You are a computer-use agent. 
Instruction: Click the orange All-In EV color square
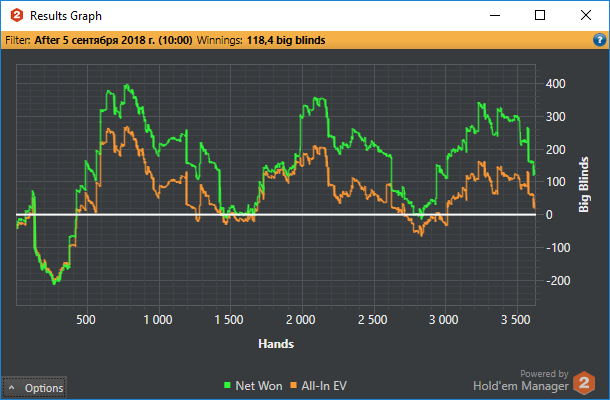294,385
